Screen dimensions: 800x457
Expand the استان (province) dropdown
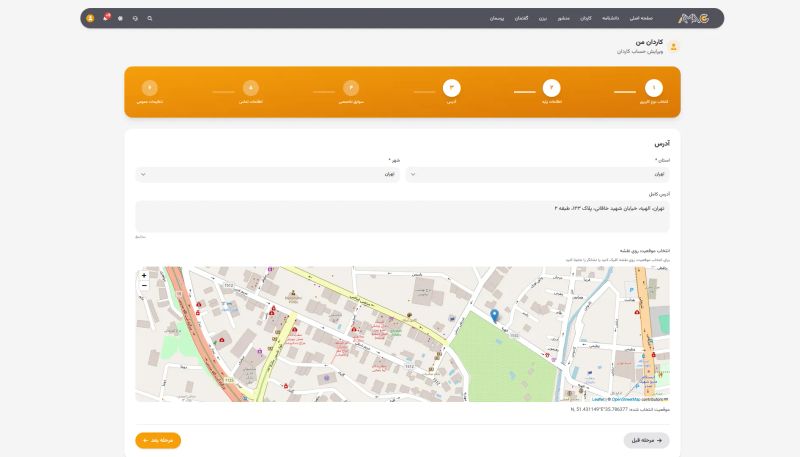[538, 174]
